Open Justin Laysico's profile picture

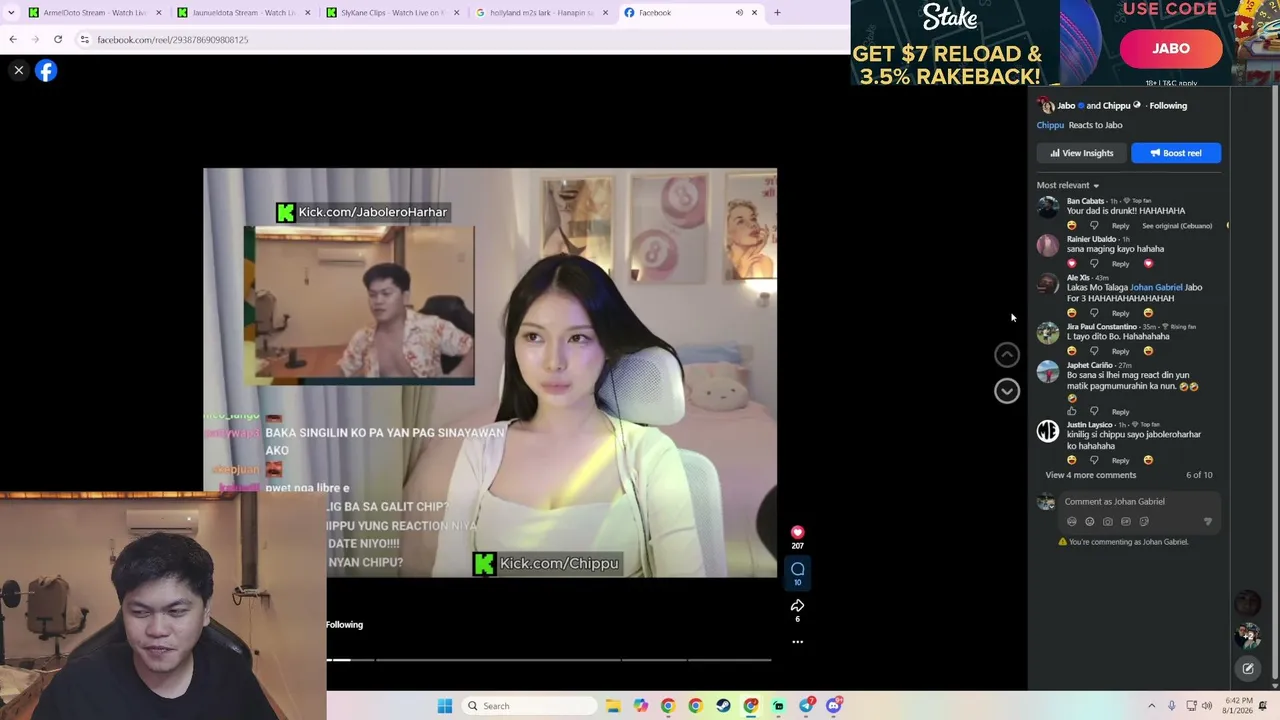[x=1047, y=431]
